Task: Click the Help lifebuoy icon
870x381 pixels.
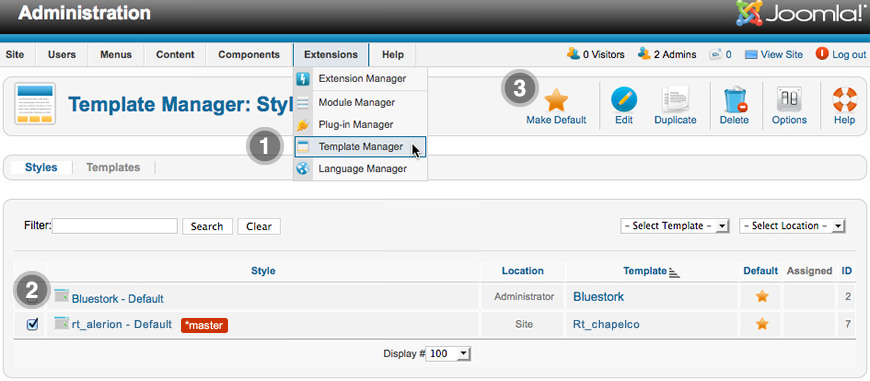Action: [844, 100]
